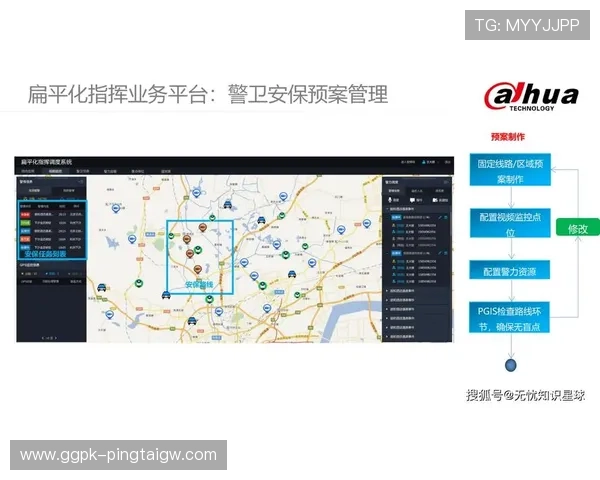The image size is (600, 480).
Task: Open the user name dropdown arrow in top bar
Action: click(x=438, y=162)
